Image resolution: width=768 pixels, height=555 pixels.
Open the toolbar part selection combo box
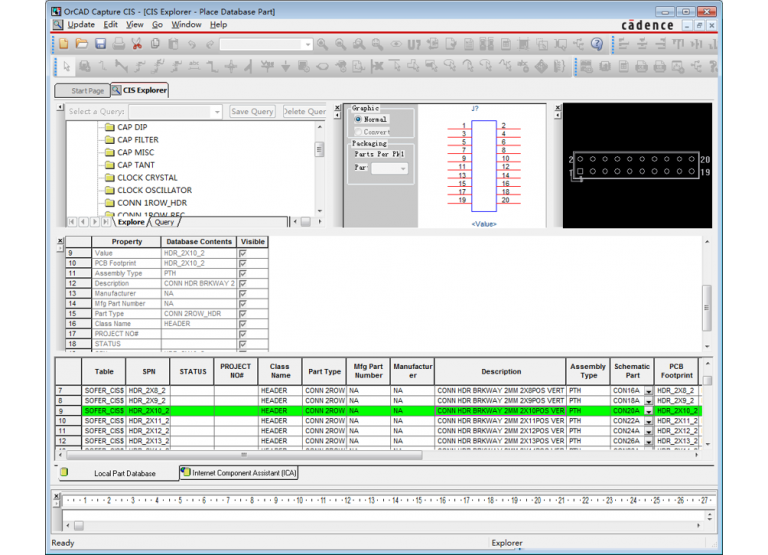point(306,45)
